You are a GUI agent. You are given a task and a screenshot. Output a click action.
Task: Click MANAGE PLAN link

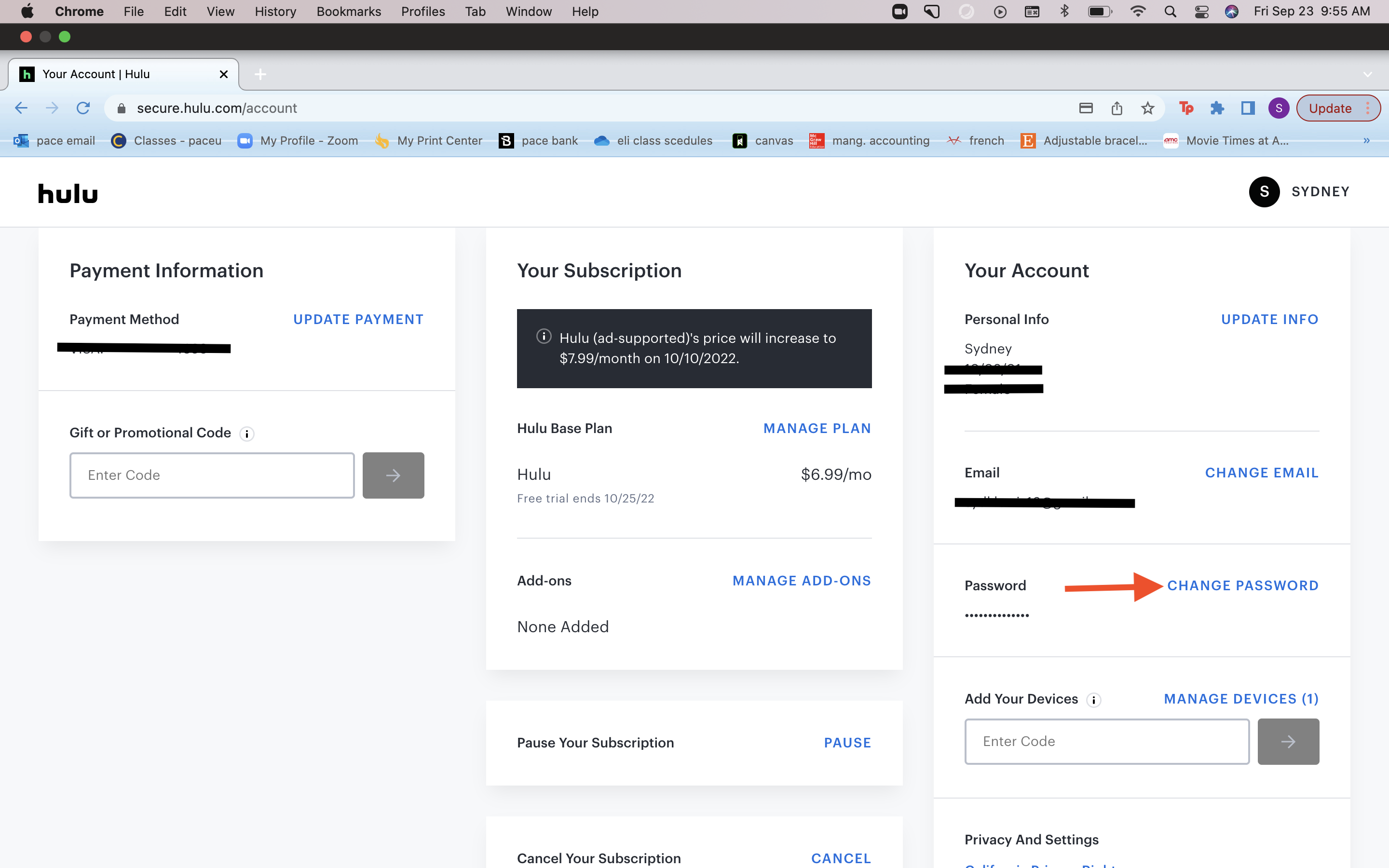coord(817,429)
